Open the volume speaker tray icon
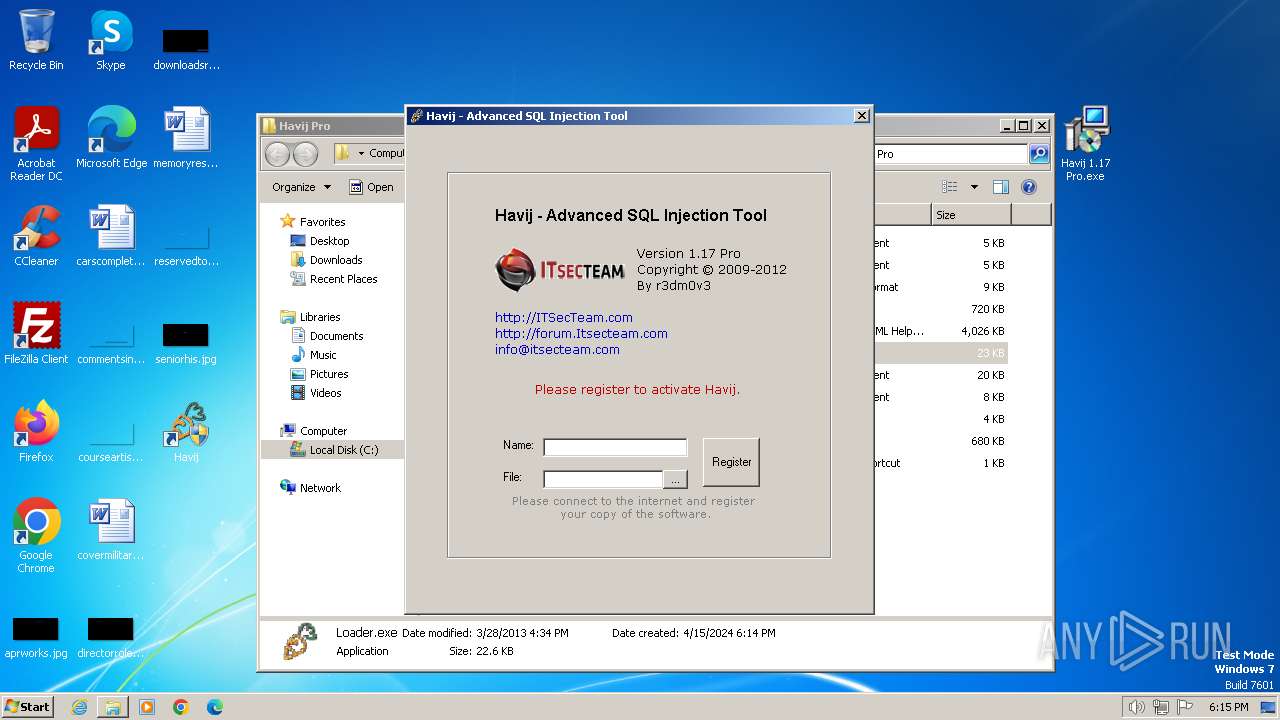 point(1136,707)
